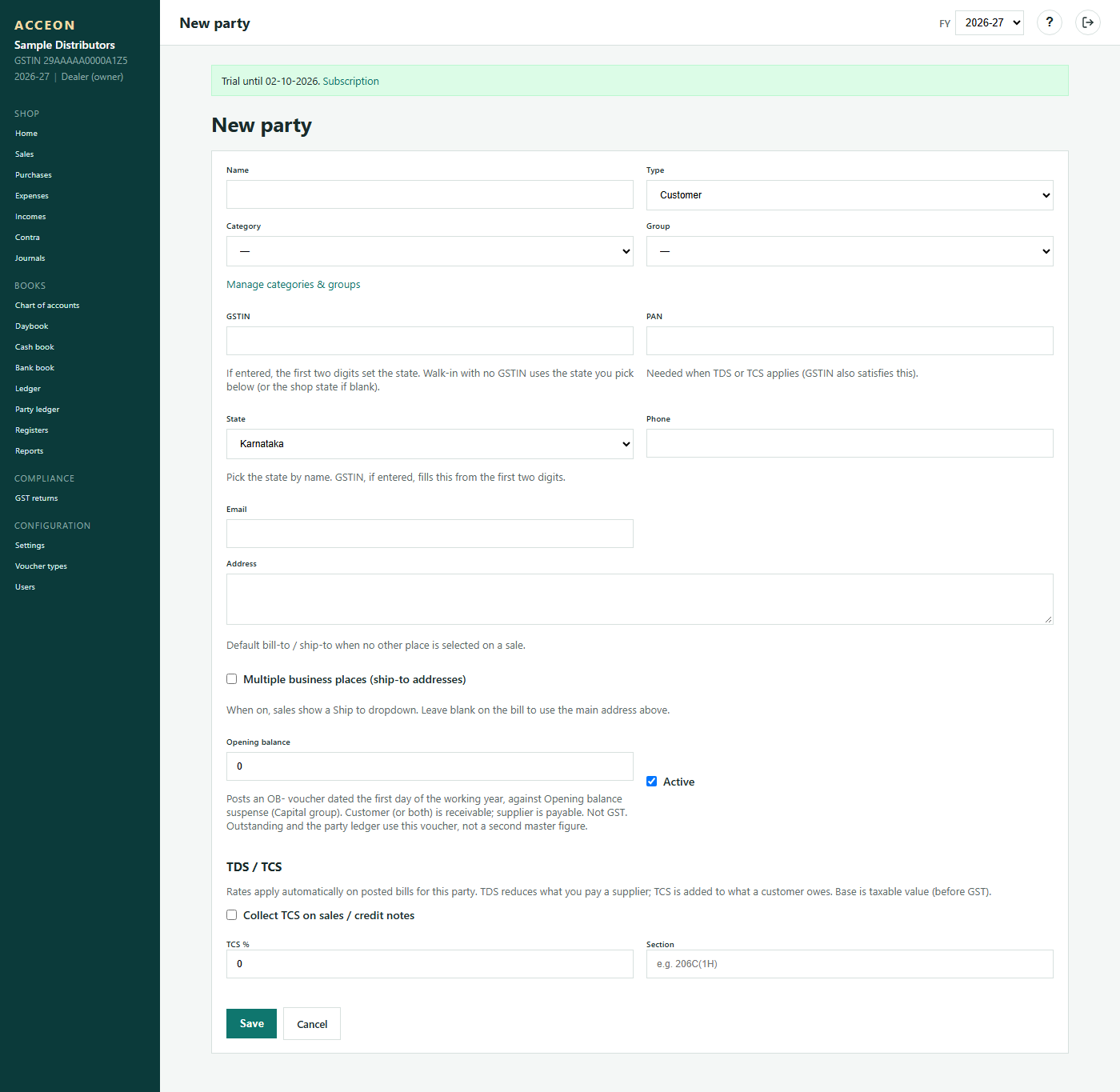Focus the GSTIN input field
This screenshot has height=1092, width=1120.
tap(430, 341)
